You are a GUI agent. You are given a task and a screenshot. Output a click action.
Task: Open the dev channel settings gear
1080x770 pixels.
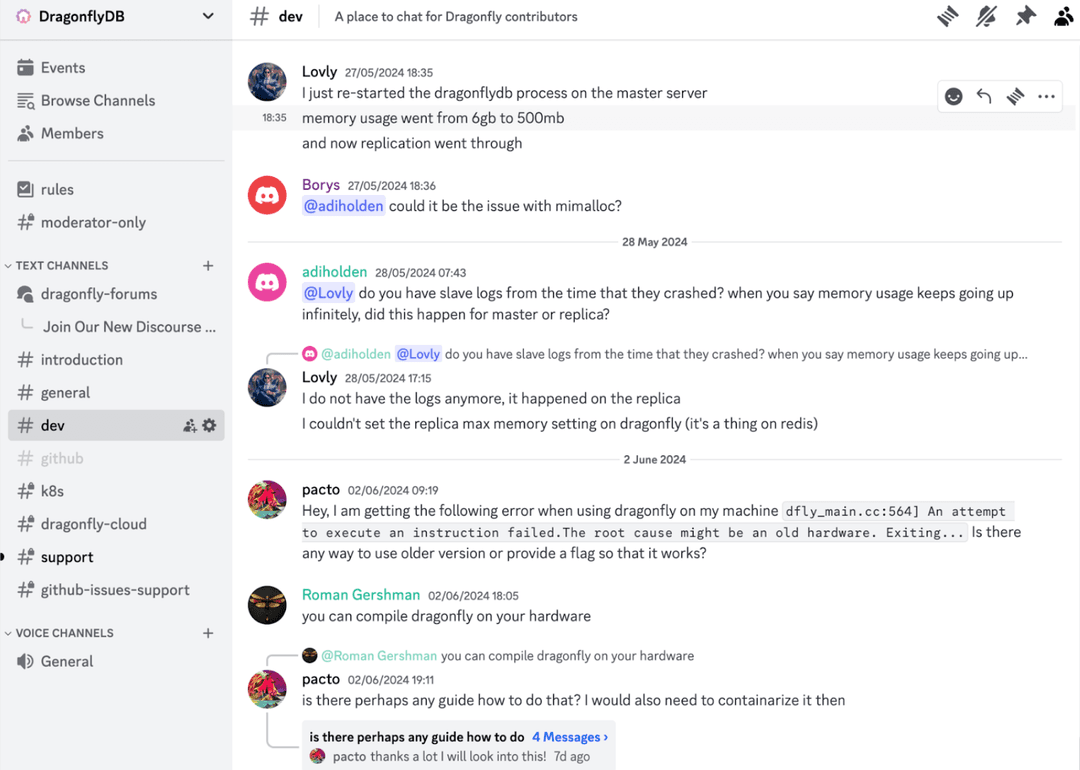pos(209,425)
